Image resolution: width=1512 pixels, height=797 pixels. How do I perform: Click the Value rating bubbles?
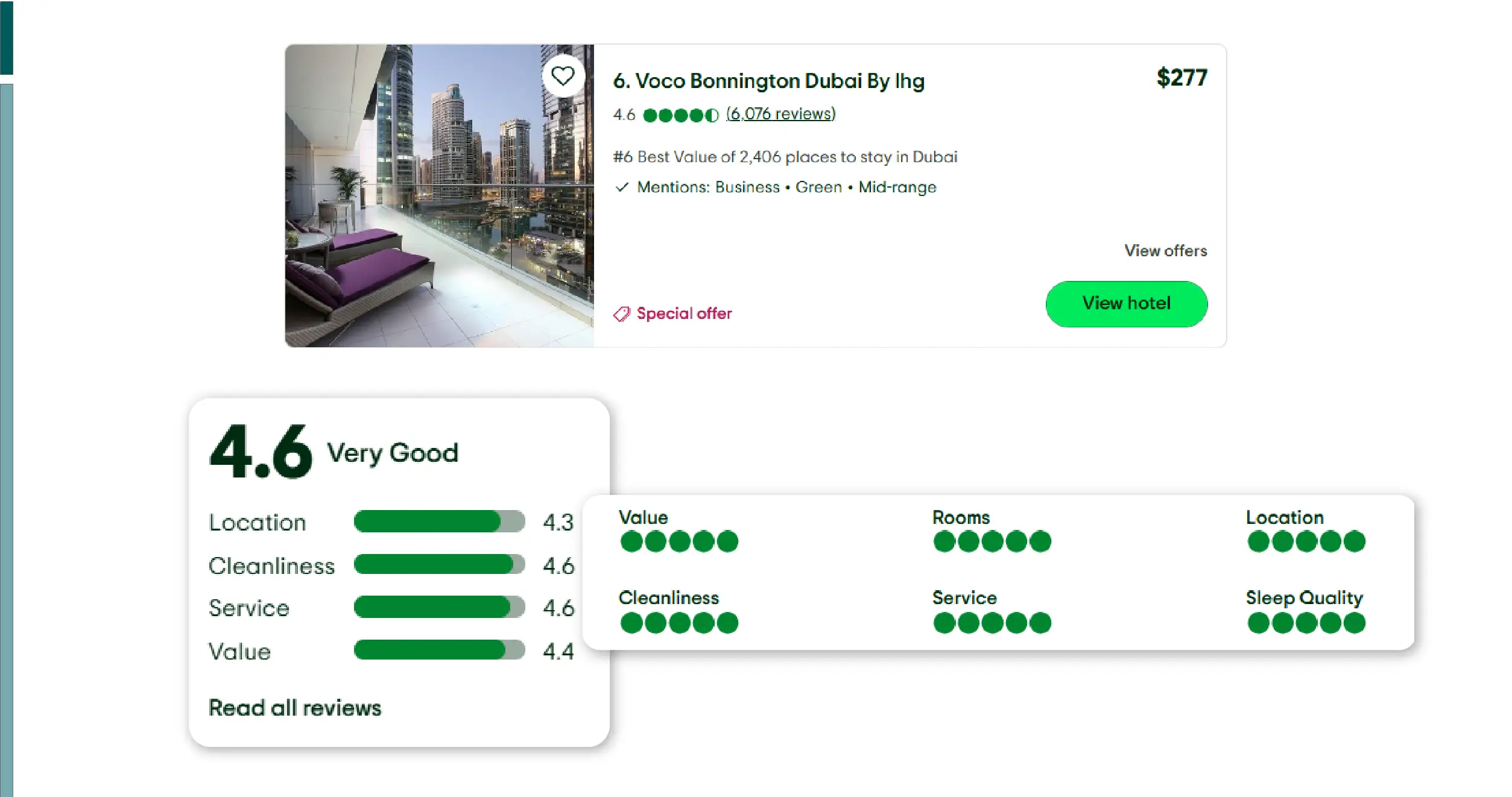(679, 541)
